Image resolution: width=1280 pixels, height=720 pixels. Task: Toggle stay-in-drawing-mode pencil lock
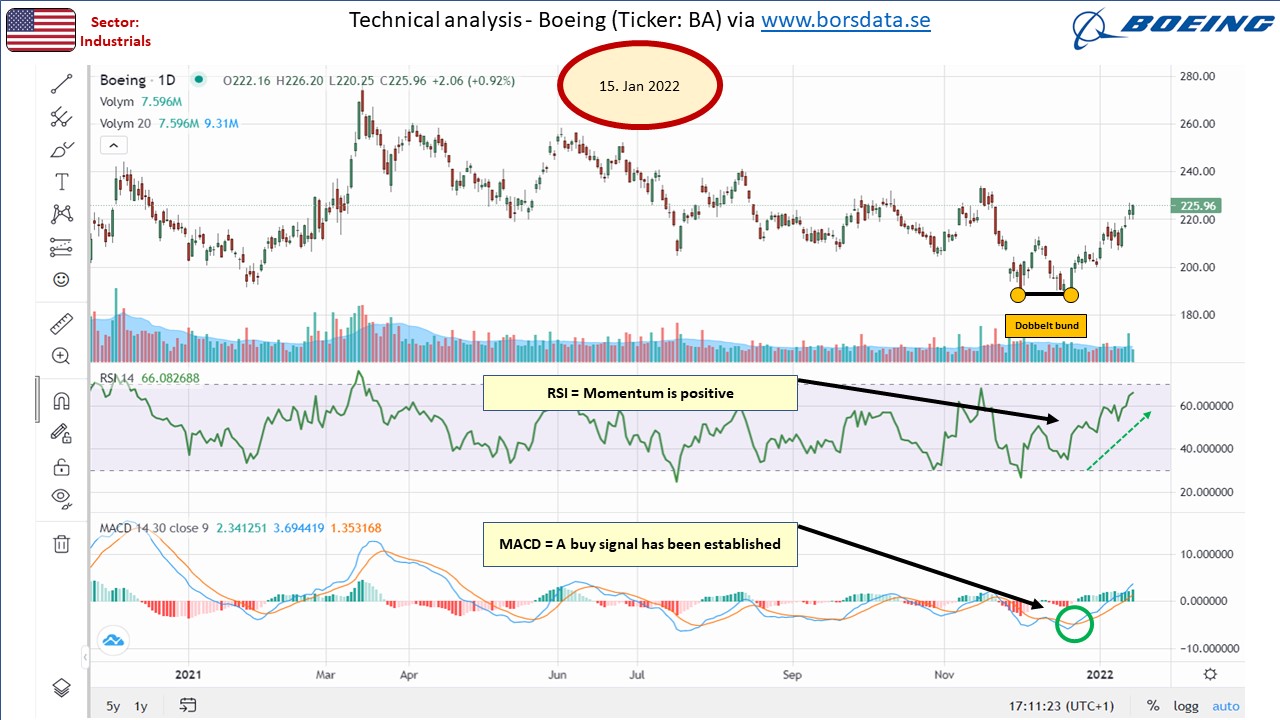tap(61, 433)
